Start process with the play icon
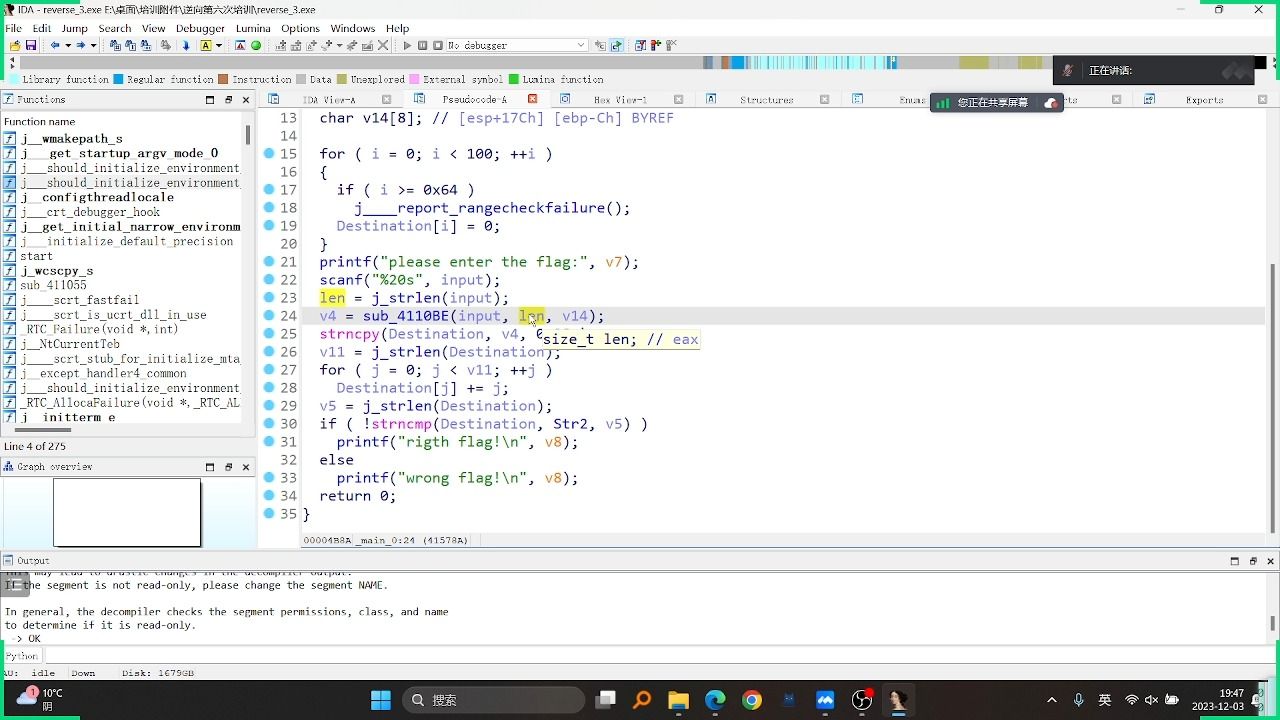This screenshot has height=720, width=1280. (x=407, y=45)
